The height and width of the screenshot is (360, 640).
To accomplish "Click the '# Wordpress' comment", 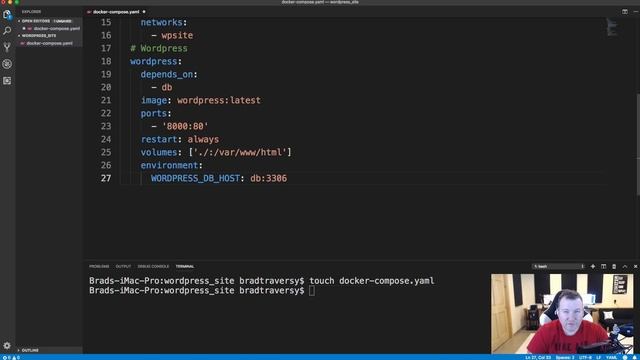I will [159, 48].
